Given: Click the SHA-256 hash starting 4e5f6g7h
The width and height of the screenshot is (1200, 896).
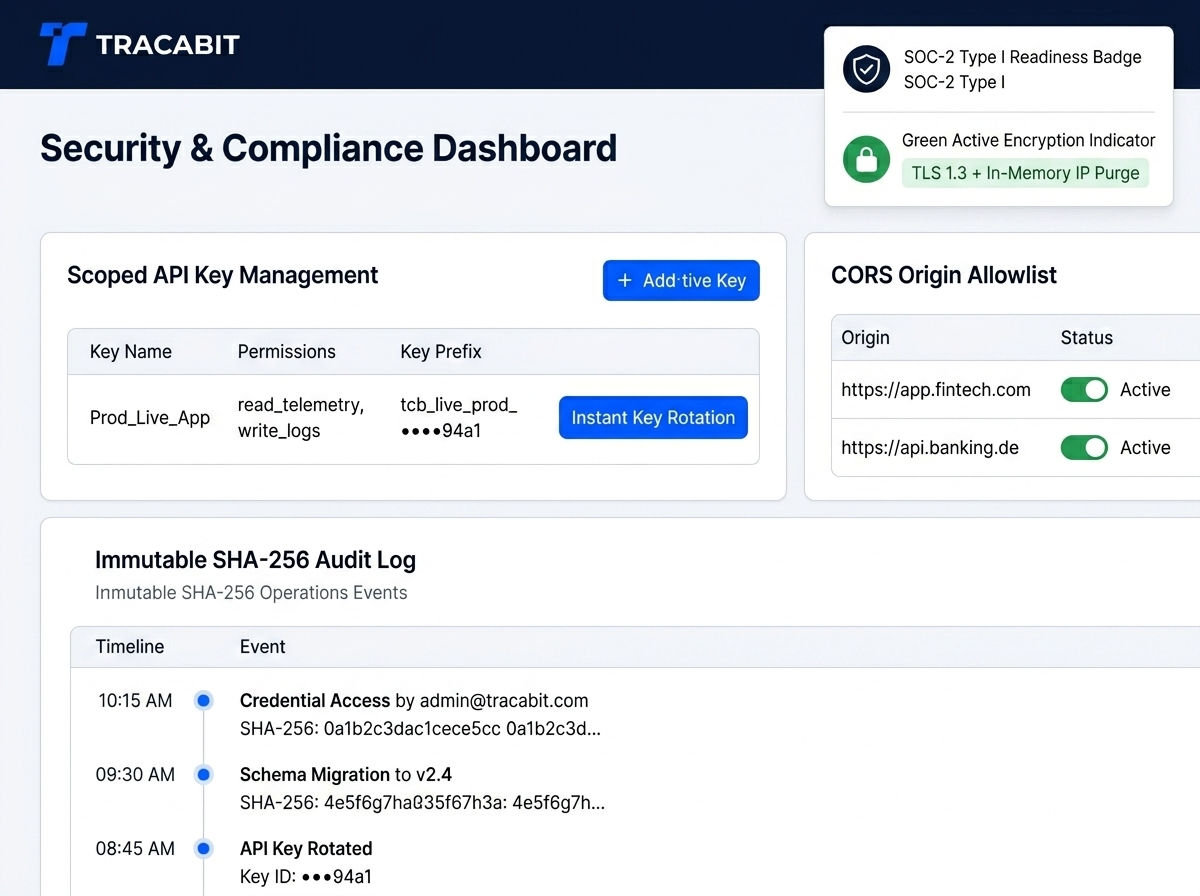Looking at the screenshot, I should tap(423, 803).
